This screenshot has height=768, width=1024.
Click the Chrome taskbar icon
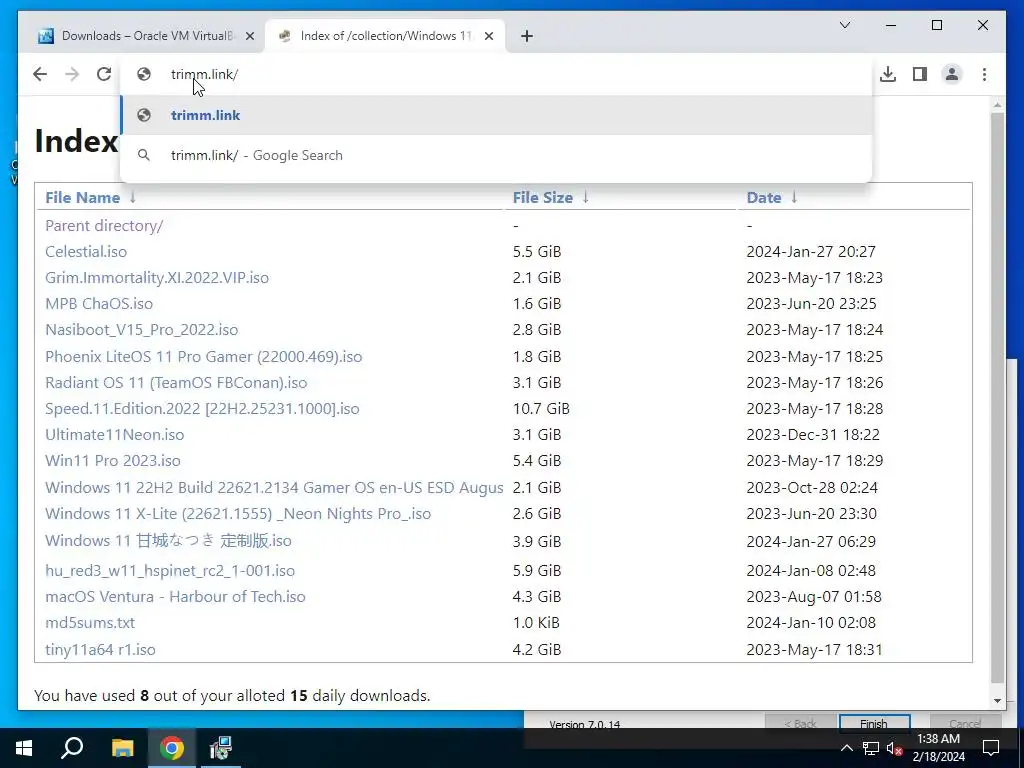pyautogui.click(x=172, y=748)
